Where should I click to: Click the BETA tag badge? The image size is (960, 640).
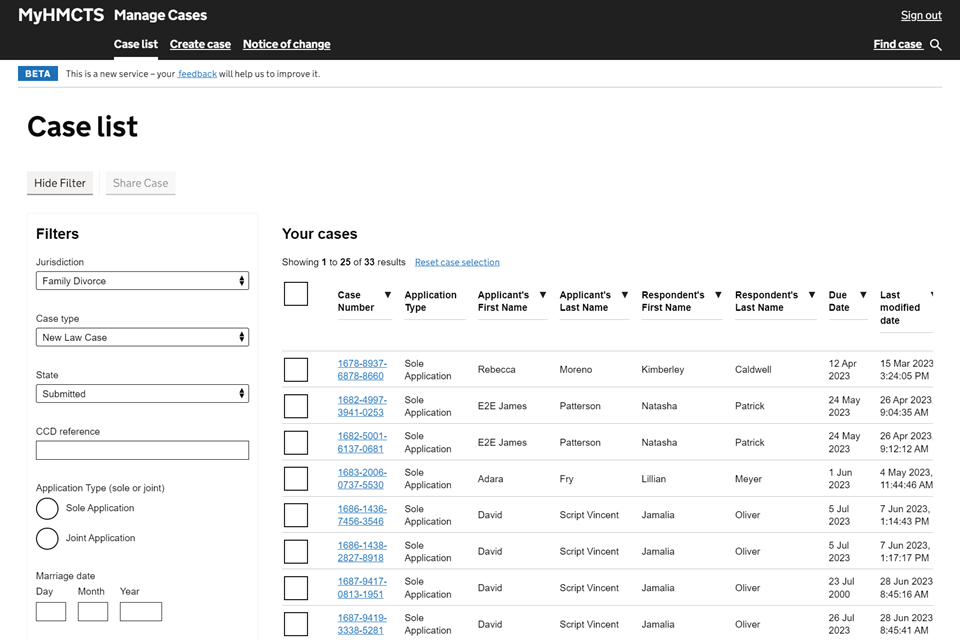(38, 74)
